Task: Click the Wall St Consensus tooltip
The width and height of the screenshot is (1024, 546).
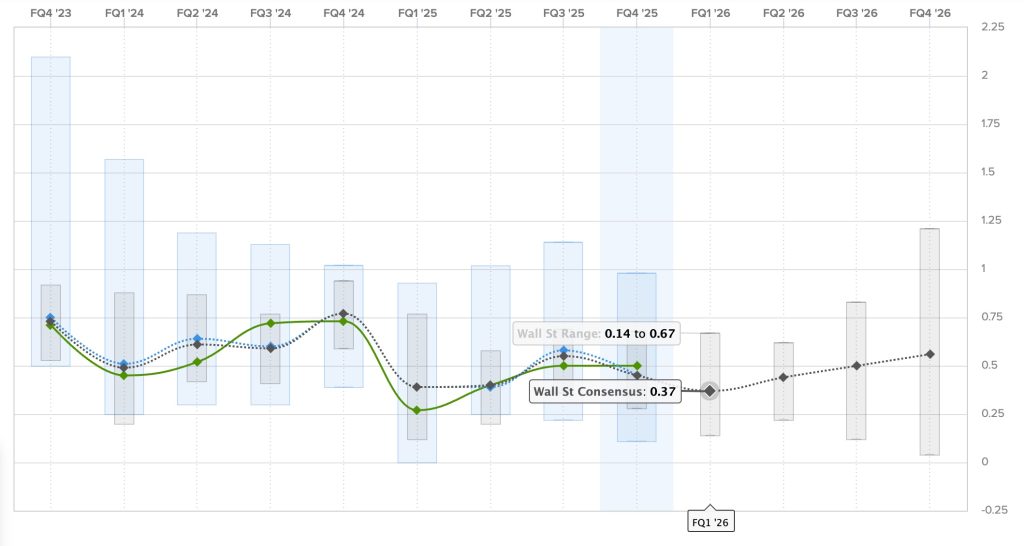Action: click(x=605, y=392)
